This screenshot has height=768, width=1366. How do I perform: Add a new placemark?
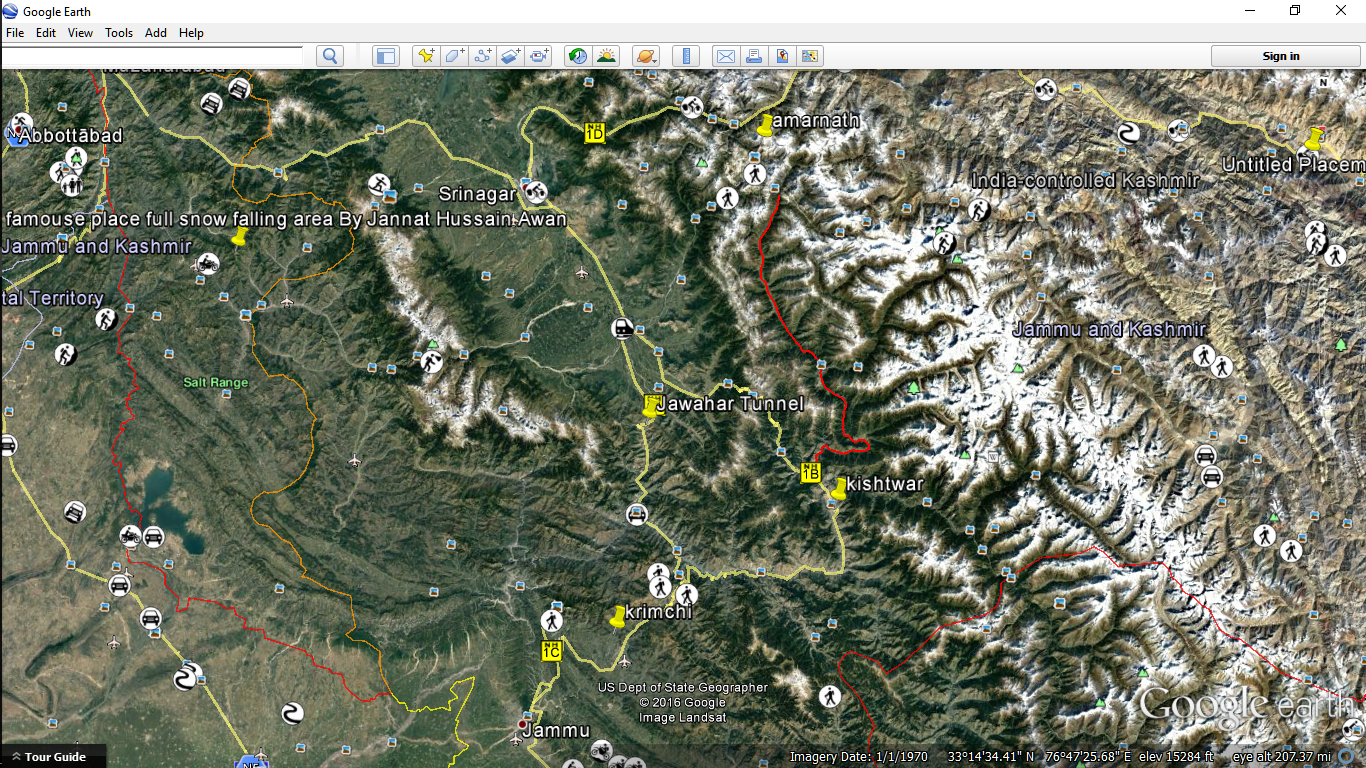tap(426, 56)
